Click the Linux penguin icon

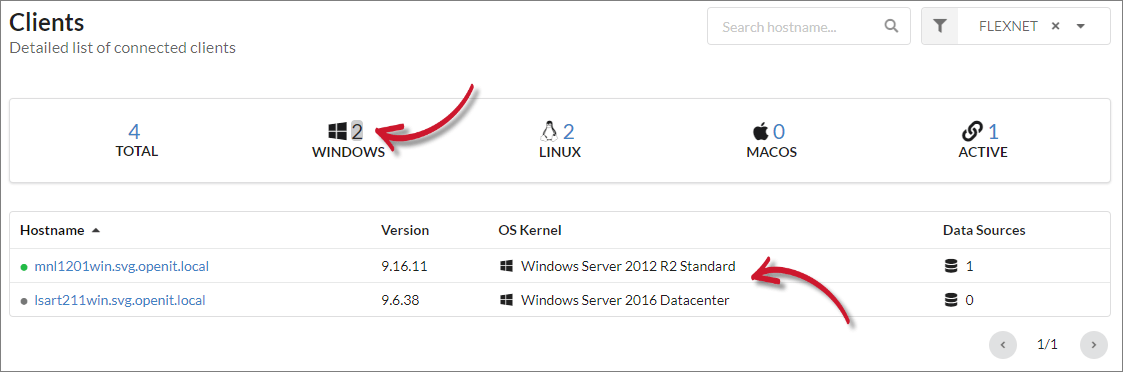(549, 131)
